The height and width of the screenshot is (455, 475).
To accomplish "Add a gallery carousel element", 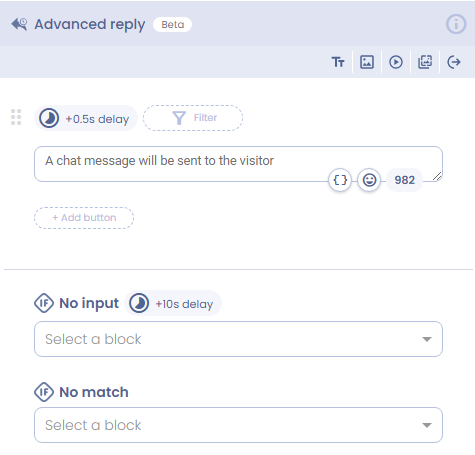I will [x=425, y=62].
